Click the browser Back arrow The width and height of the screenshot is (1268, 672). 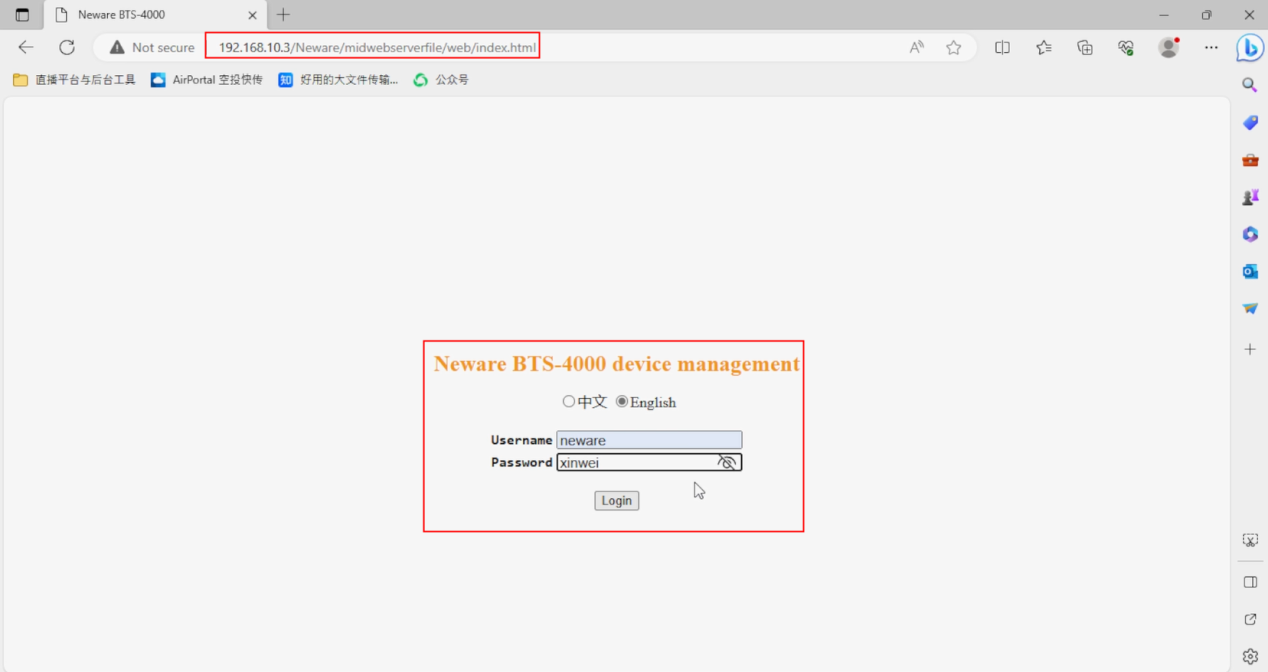point(26,47)
